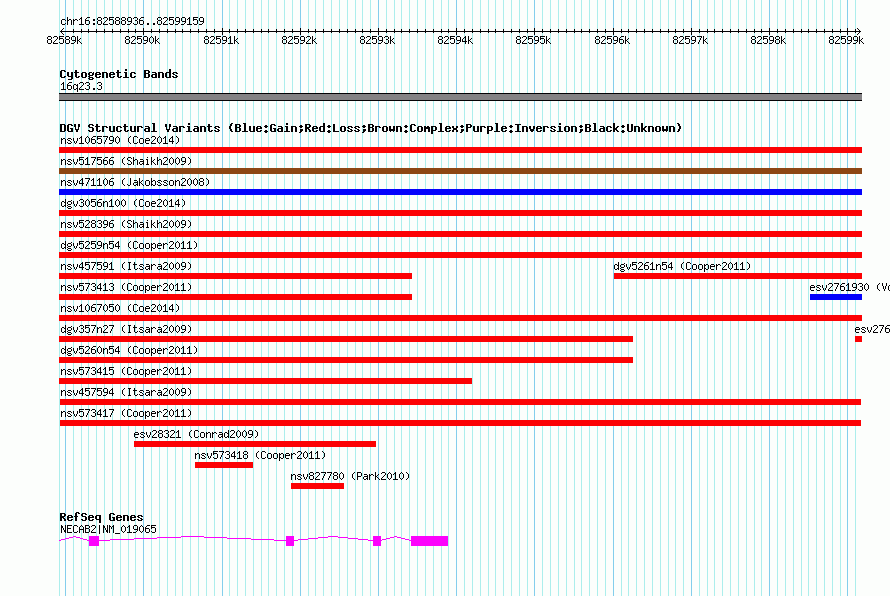Click the 82592k ruler label
Image resolution: width=890 pixels, height=596 pixels.
pyautogui.click(x=299, y=40)
